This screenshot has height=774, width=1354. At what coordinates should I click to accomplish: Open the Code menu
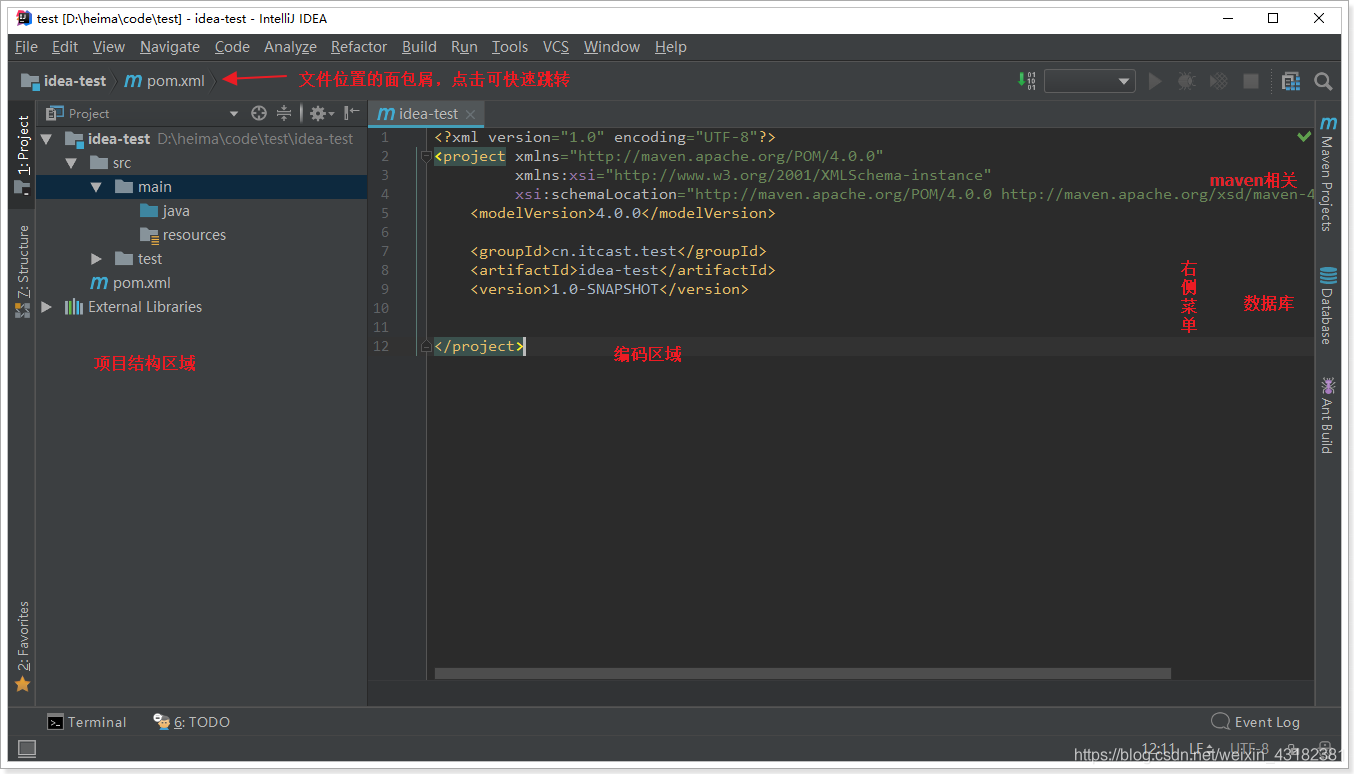232,47
